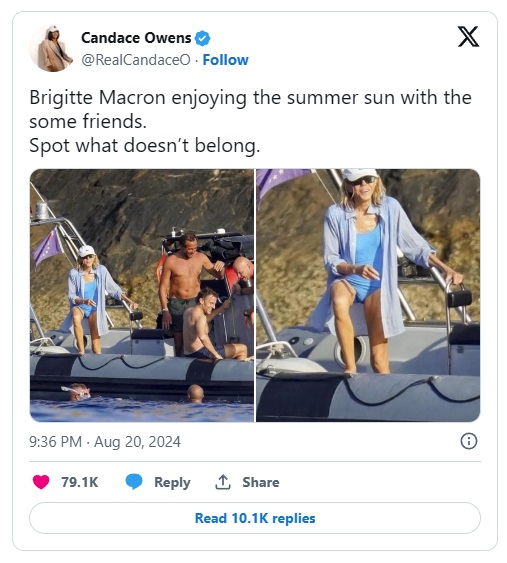Click the blue verified badge
507x563 pixels.
[x=203, y=38]
